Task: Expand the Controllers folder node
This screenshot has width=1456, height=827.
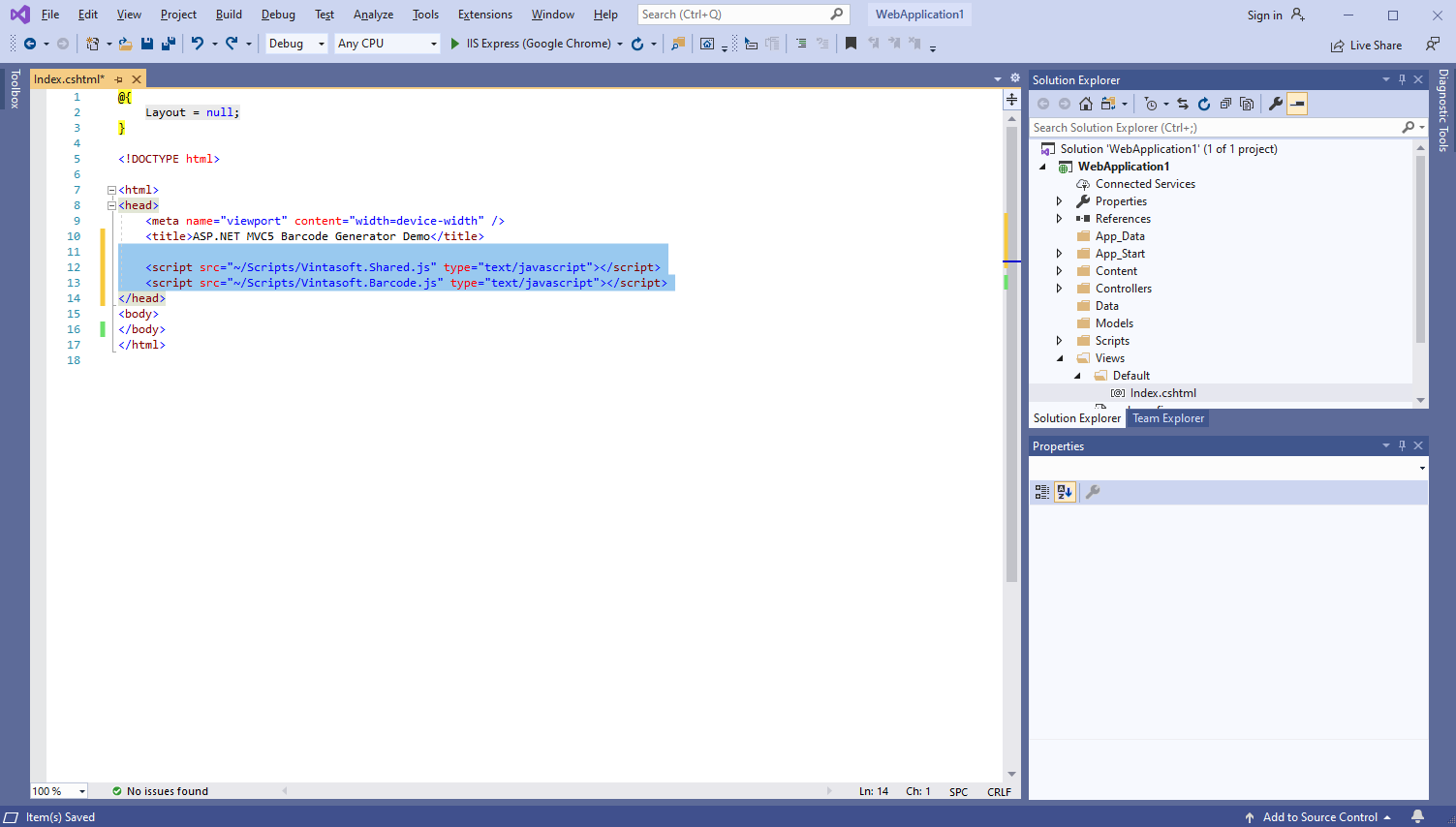Action: (x=1059, y=289)
